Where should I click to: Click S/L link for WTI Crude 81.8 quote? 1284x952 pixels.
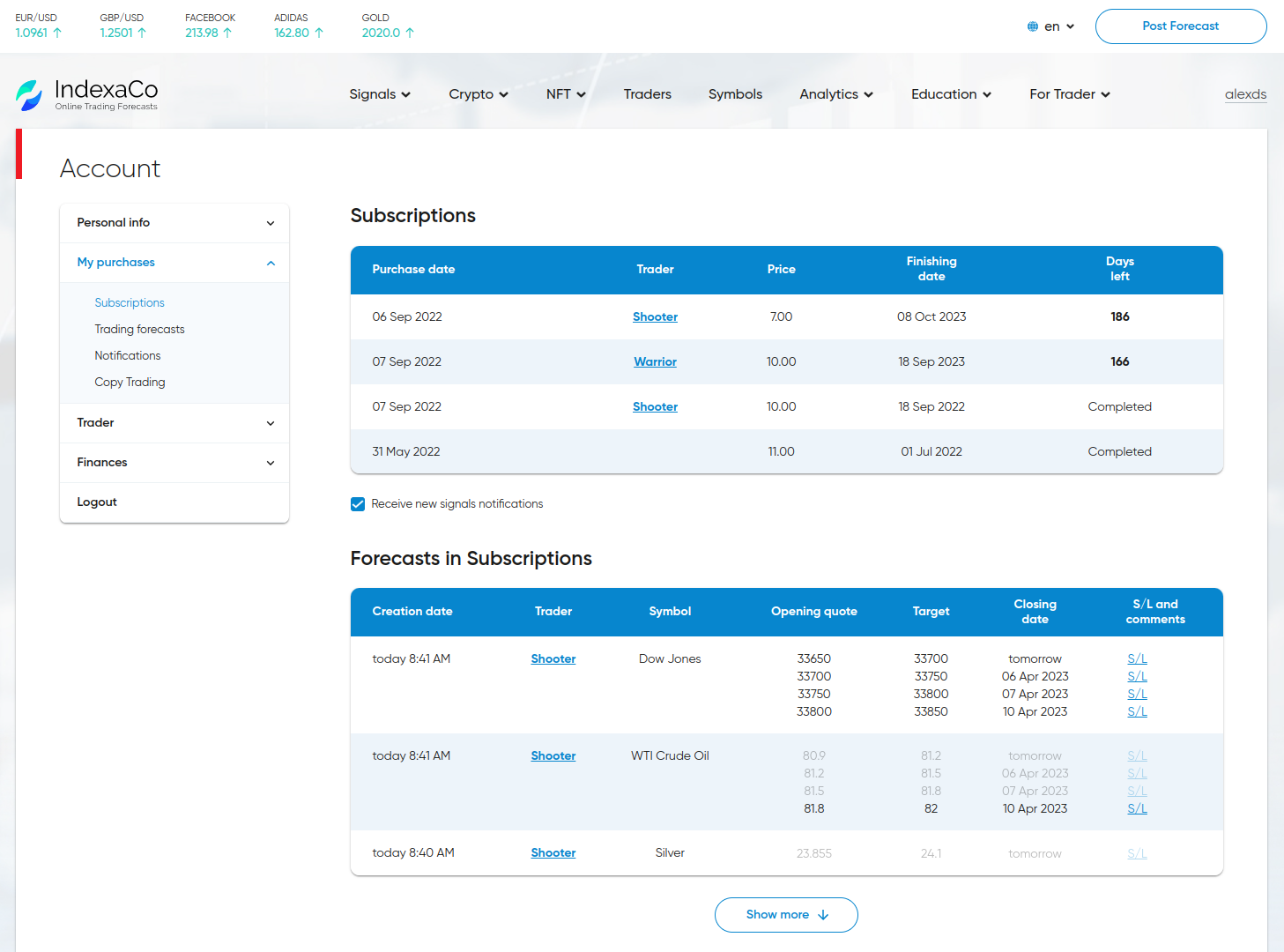tap(1137, 809)
